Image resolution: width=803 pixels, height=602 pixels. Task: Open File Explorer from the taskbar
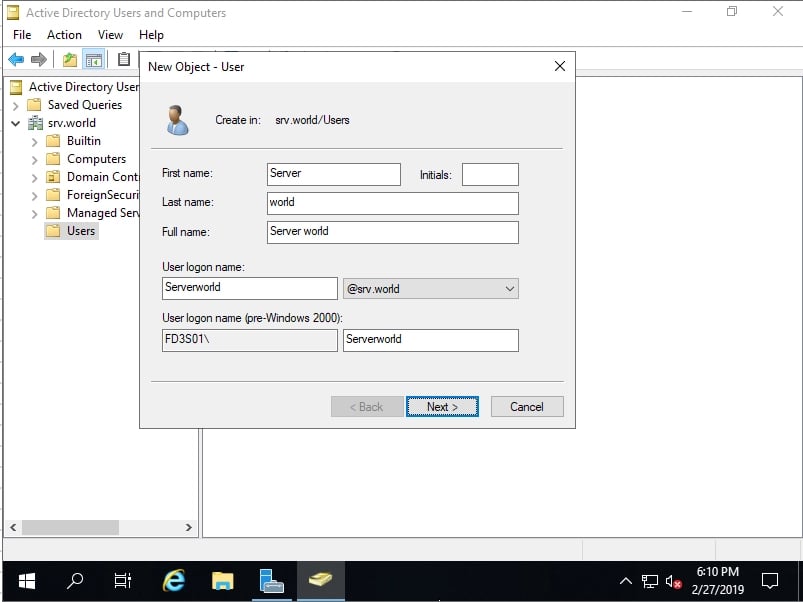[222, 580]
